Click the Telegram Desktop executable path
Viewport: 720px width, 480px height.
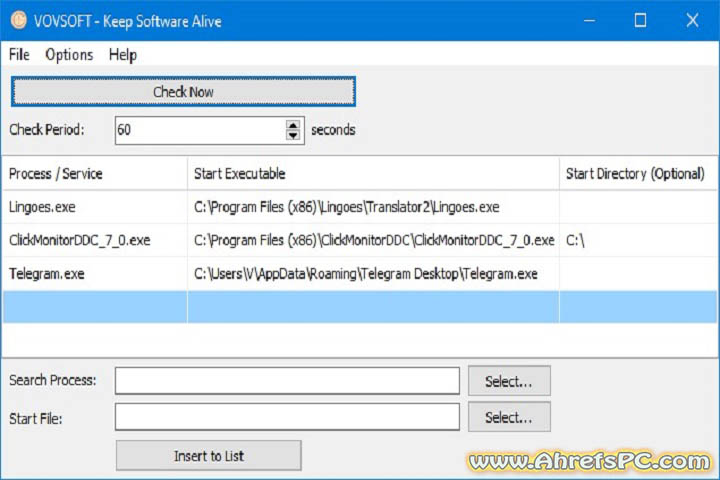pyautogui.click(x=366, y=274)
